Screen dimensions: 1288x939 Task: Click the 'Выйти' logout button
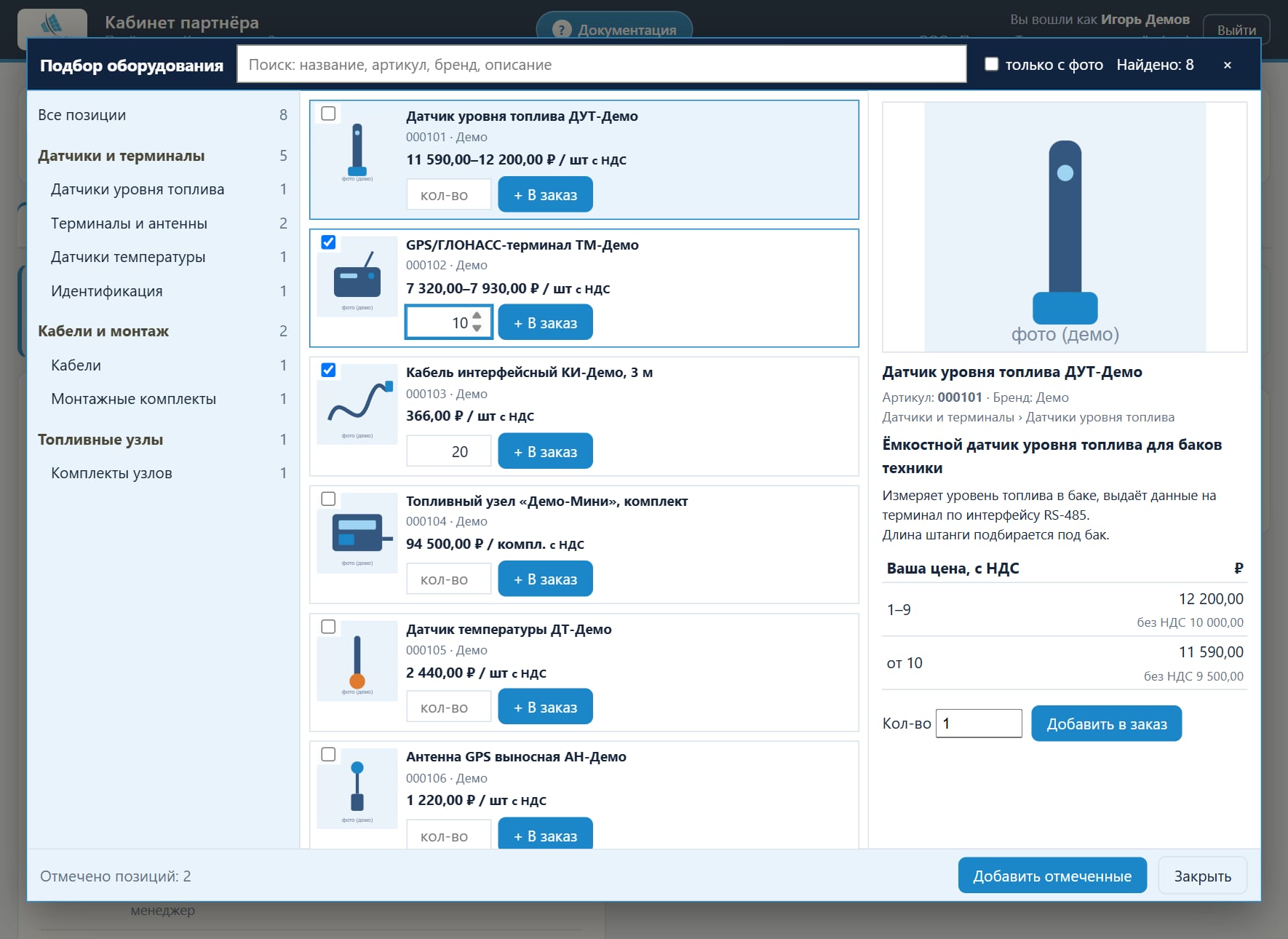[x=1236, y=30]
